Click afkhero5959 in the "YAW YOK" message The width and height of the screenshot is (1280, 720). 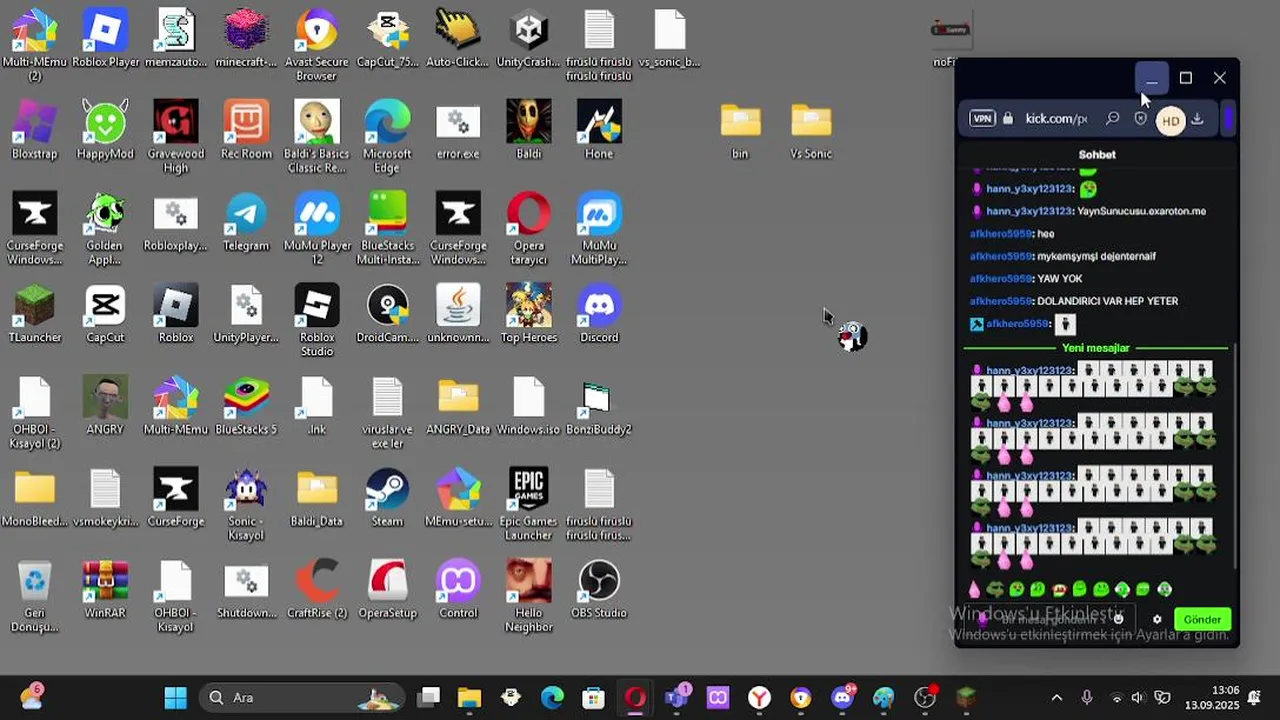[x=1001, y=279]
